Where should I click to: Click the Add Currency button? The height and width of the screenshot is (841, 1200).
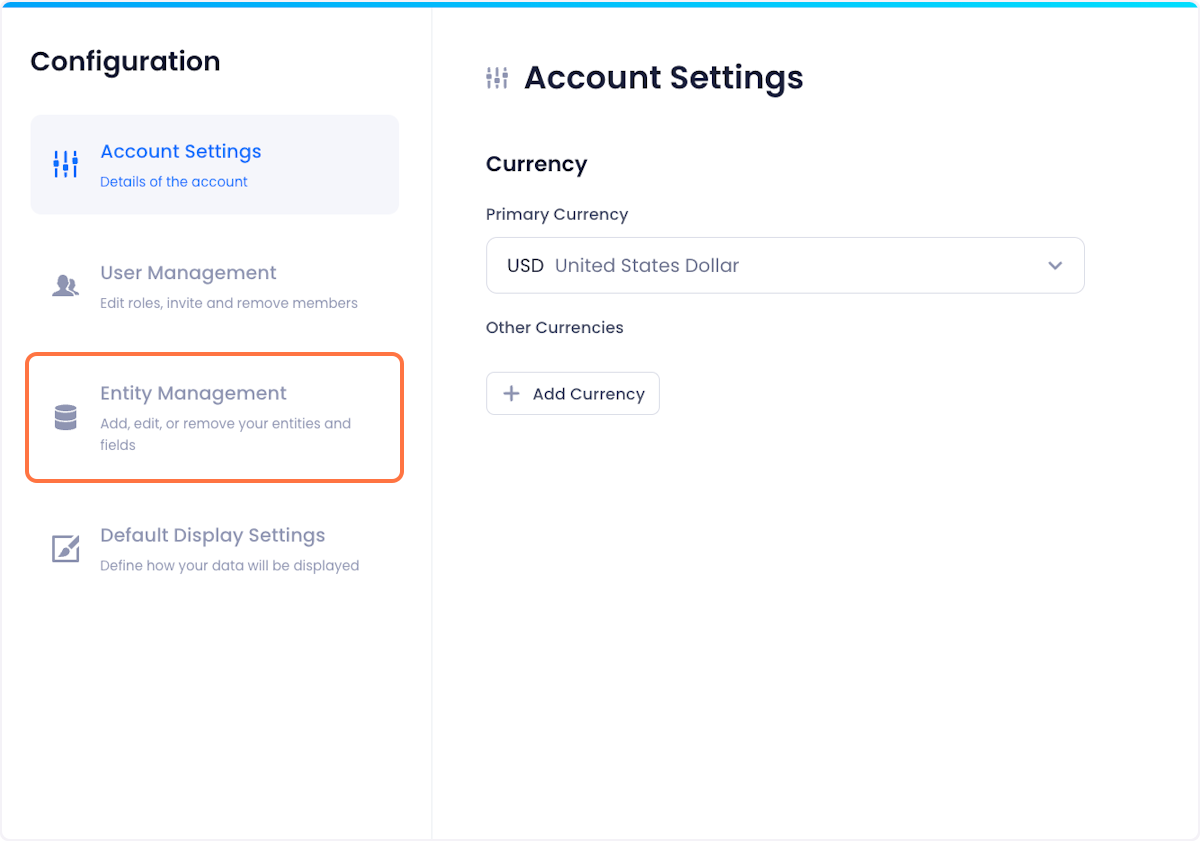coord(573,394)
